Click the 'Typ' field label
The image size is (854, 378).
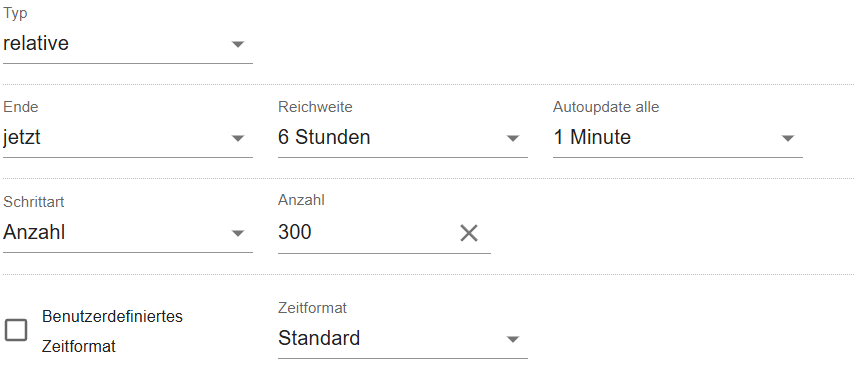pos(15,14)
